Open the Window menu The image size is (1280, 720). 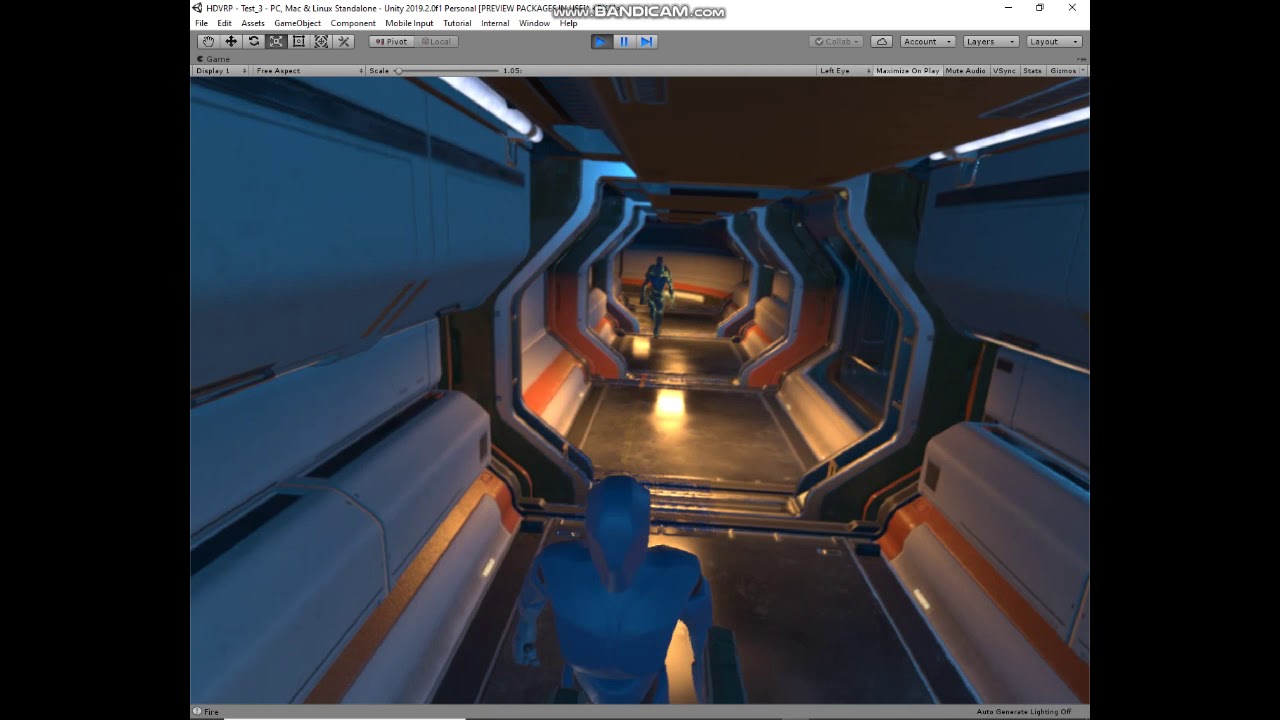point(534,23)
